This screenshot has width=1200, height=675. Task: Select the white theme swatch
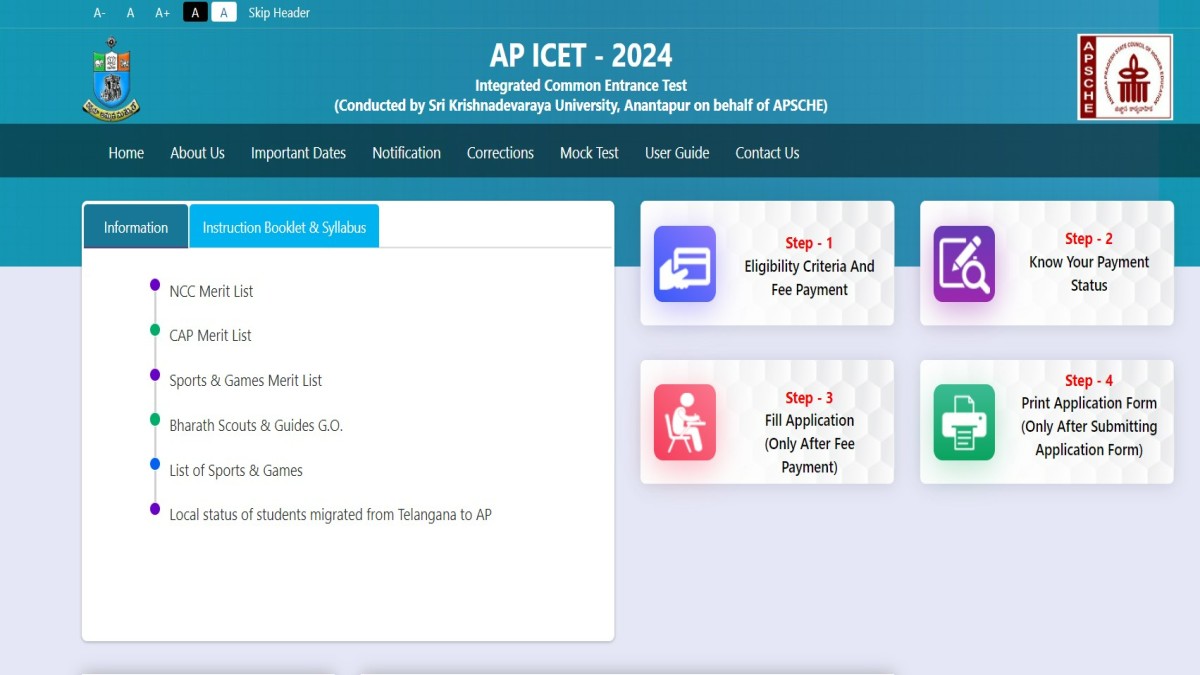(x=224, y=13)
